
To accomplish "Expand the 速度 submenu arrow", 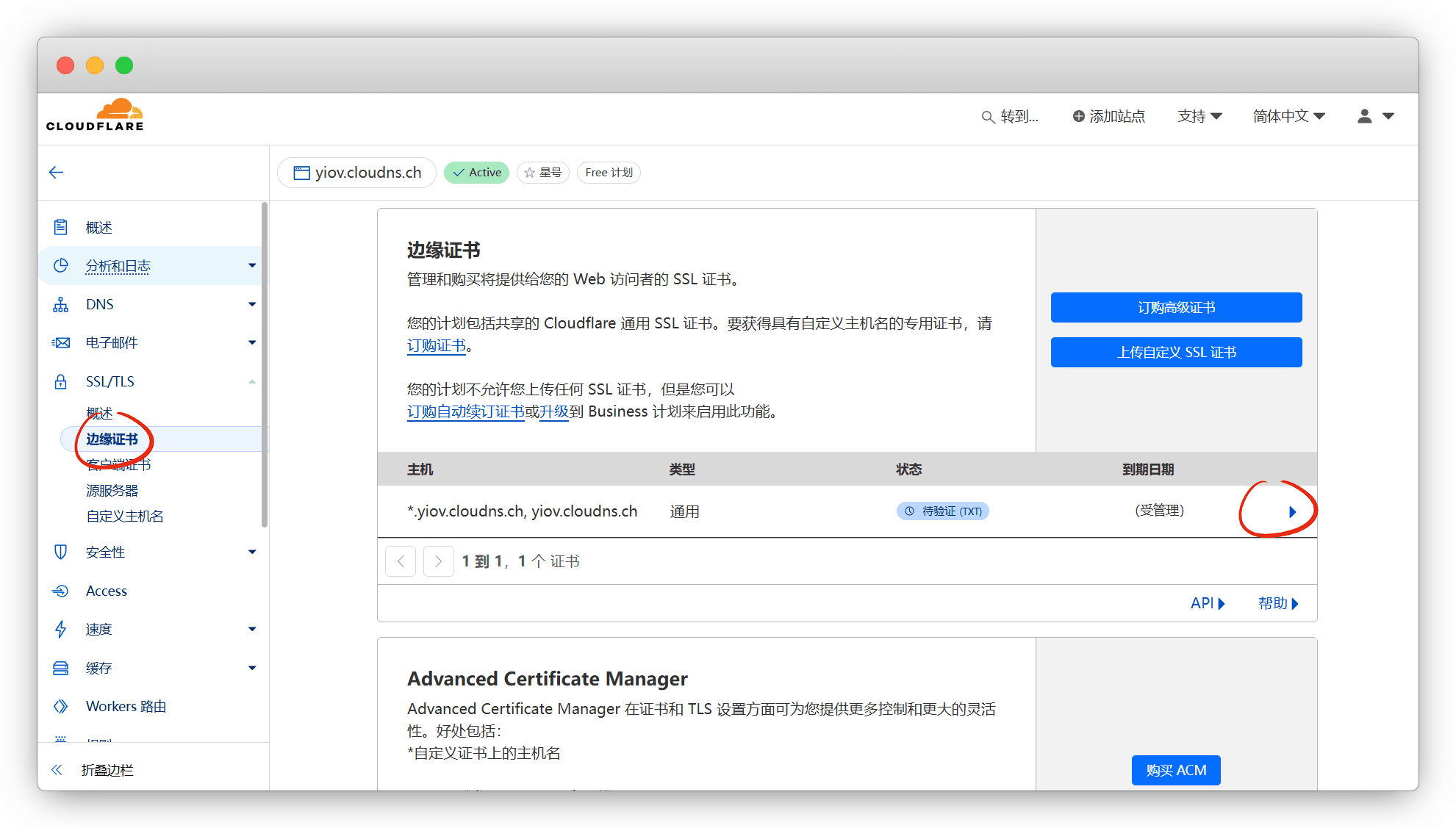I will 252,629.
